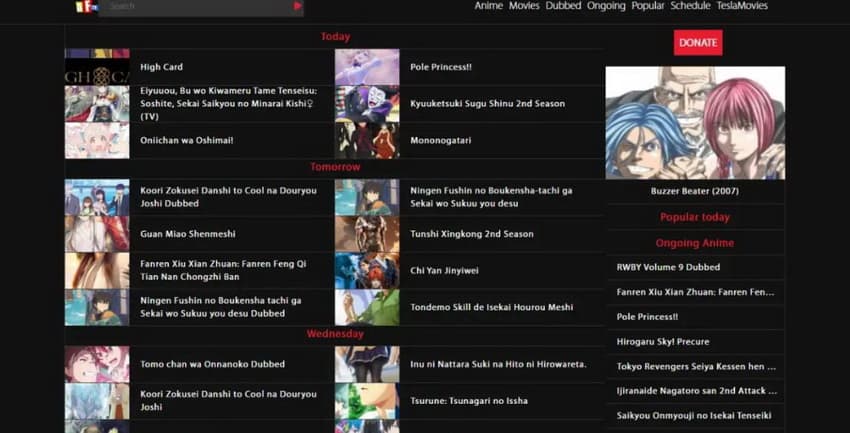Open Tondemo Skill de Isekai Hourou Meshi
The width and height of the screenshot is (850, 433).
491,307
